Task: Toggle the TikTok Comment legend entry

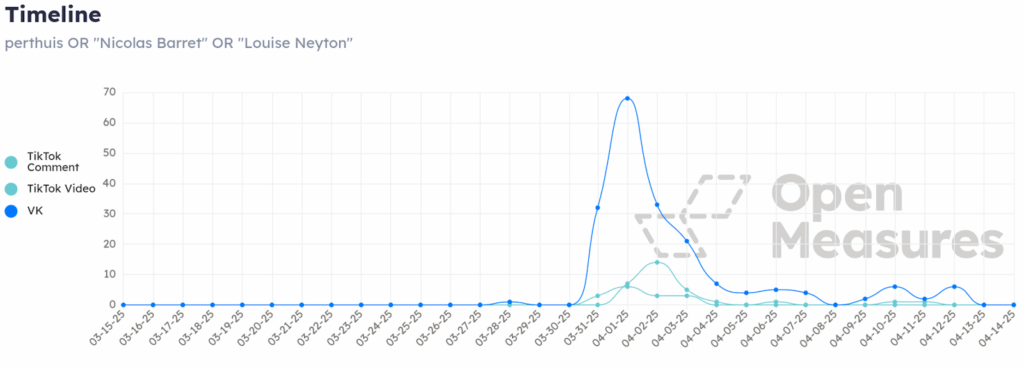Action: [42, 162]
